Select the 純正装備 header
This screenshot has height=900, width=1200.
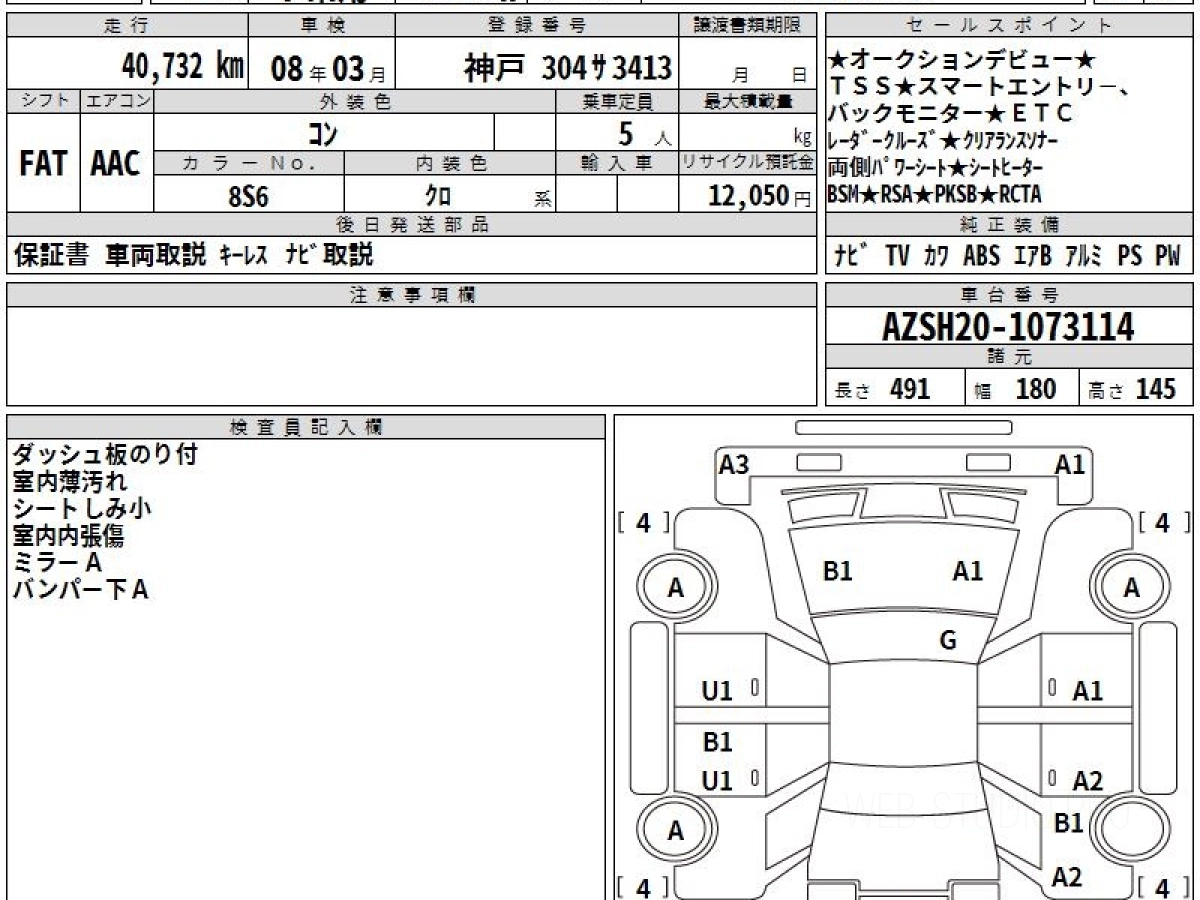point(1009,225)
